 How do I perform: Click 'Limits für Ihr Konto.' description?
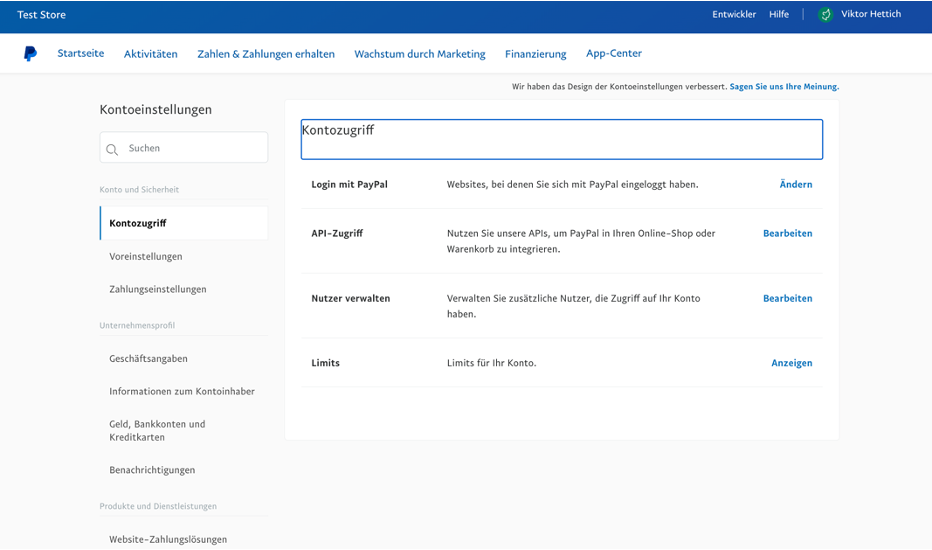click(492, 363)
